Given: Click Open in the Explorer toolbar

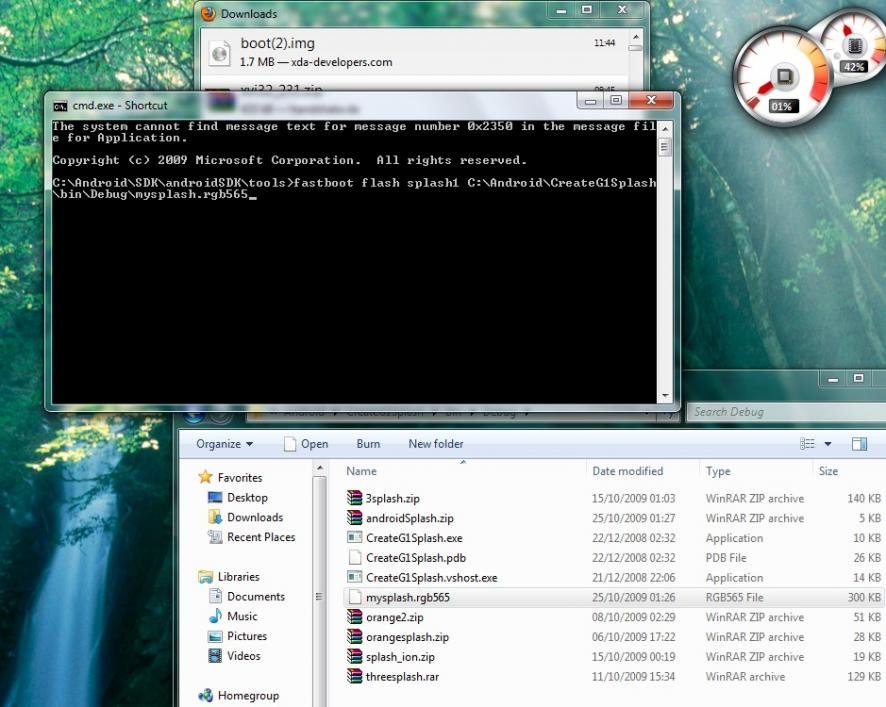Looking at the screenshot, I should [307, 444].
